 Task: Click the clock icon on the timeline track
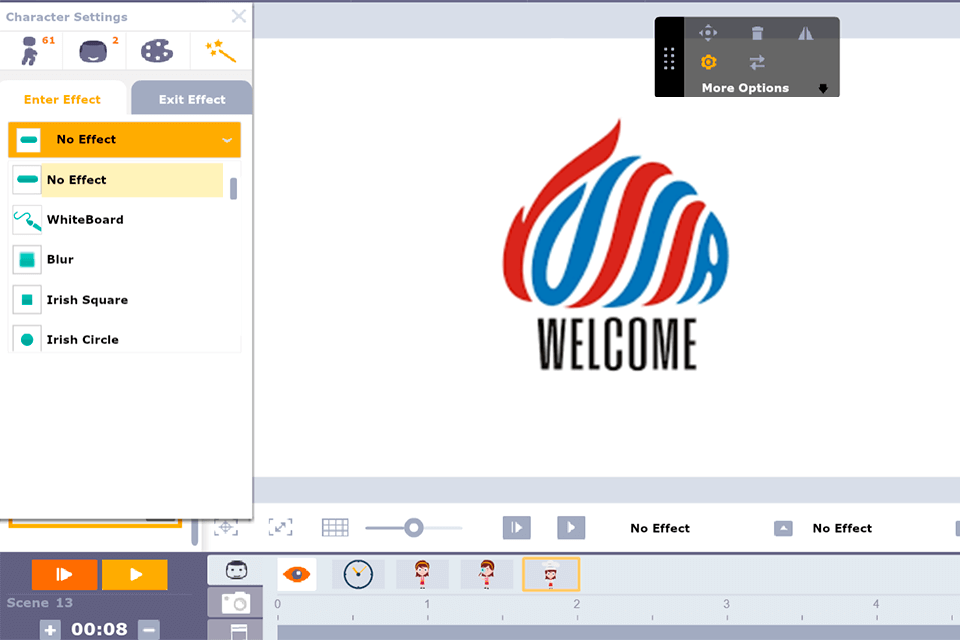(357, 574)
